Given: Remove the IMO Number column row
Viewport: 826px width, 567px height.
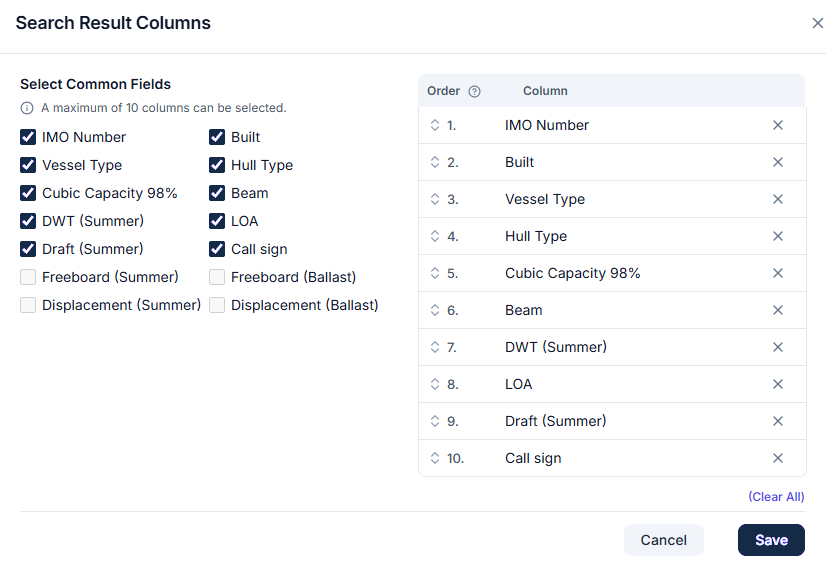Looking at the screenshot, I should [x=778, y=125].
